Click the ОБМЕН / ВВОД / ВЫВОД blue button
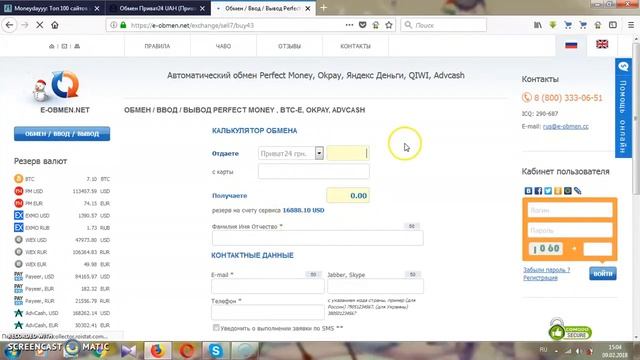640x360 pixels. click(x=62, y=134)
